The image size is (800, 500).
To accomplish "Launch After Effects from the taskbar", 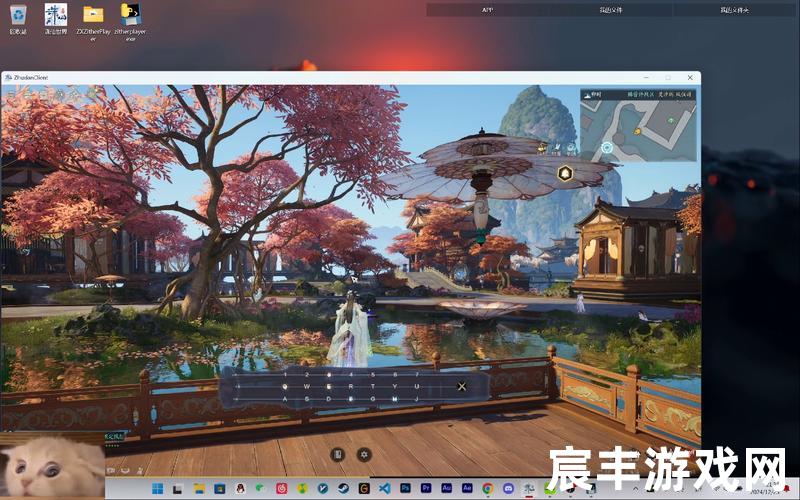I will [467, 488].
